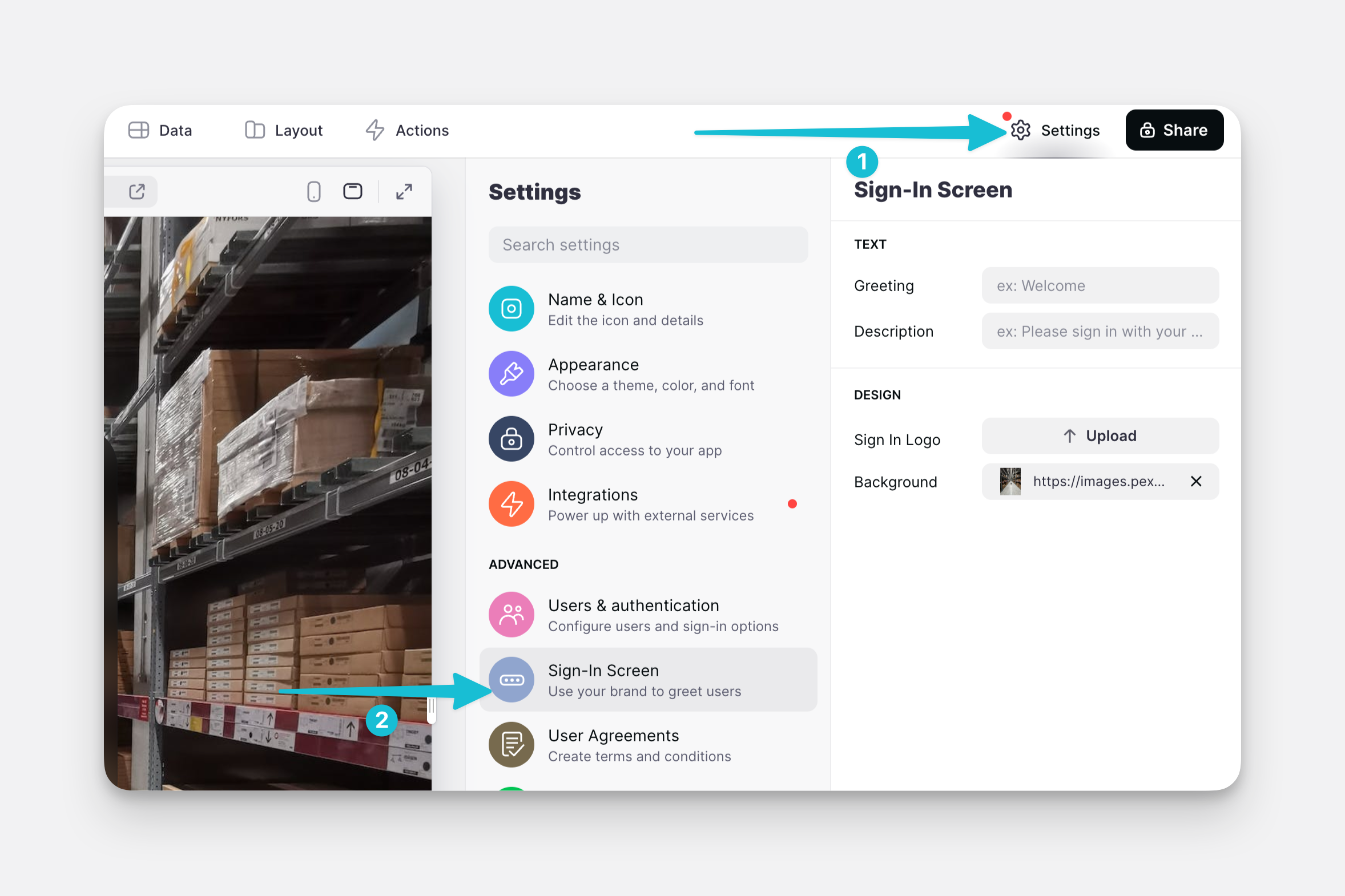Switch to tablet preview icon
This screenshot has height=896, width=1345.
click(352, 191)
